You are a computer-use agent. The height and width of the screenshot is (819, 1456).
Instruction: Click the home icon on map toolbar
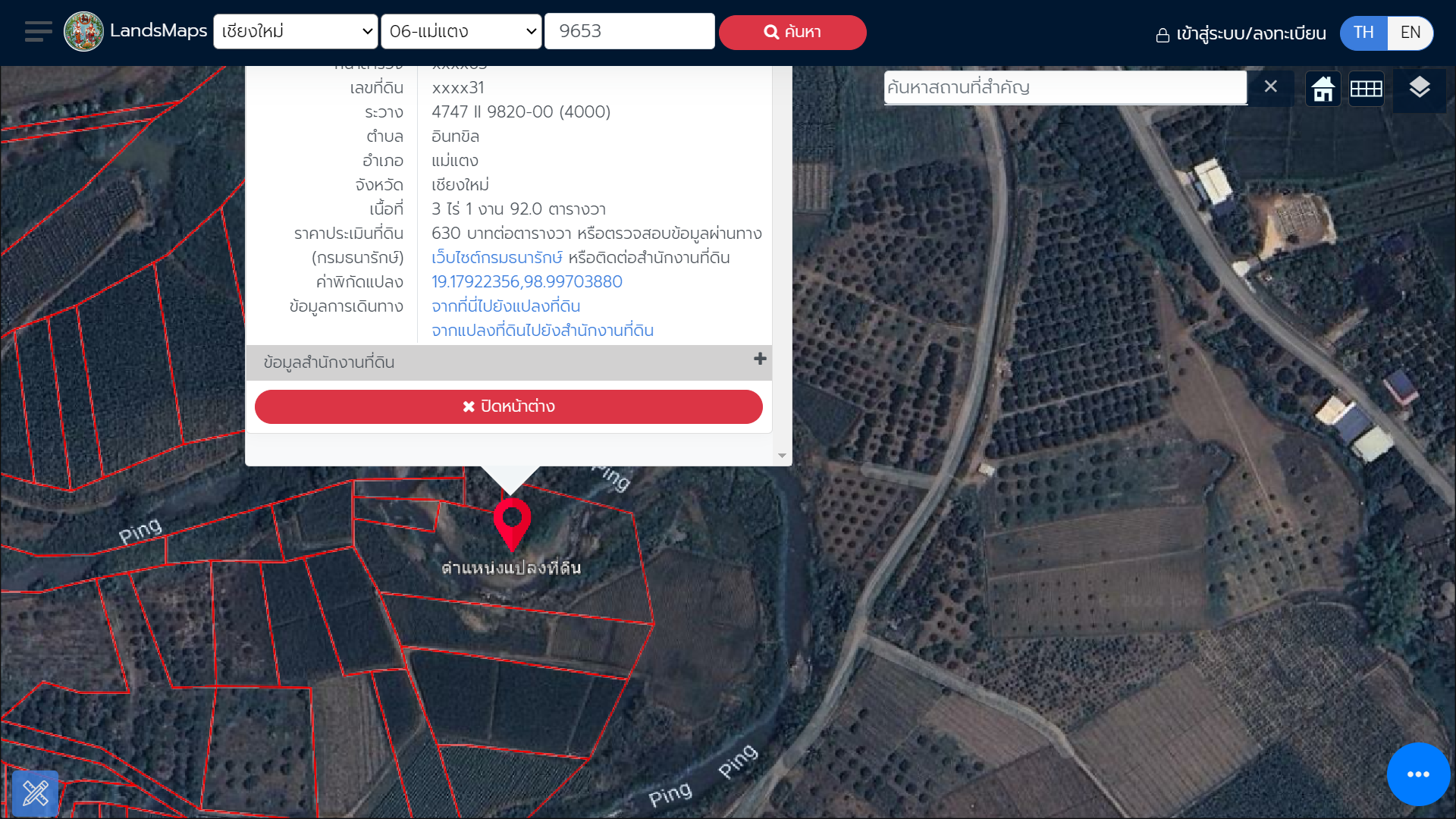(1323, 89)
